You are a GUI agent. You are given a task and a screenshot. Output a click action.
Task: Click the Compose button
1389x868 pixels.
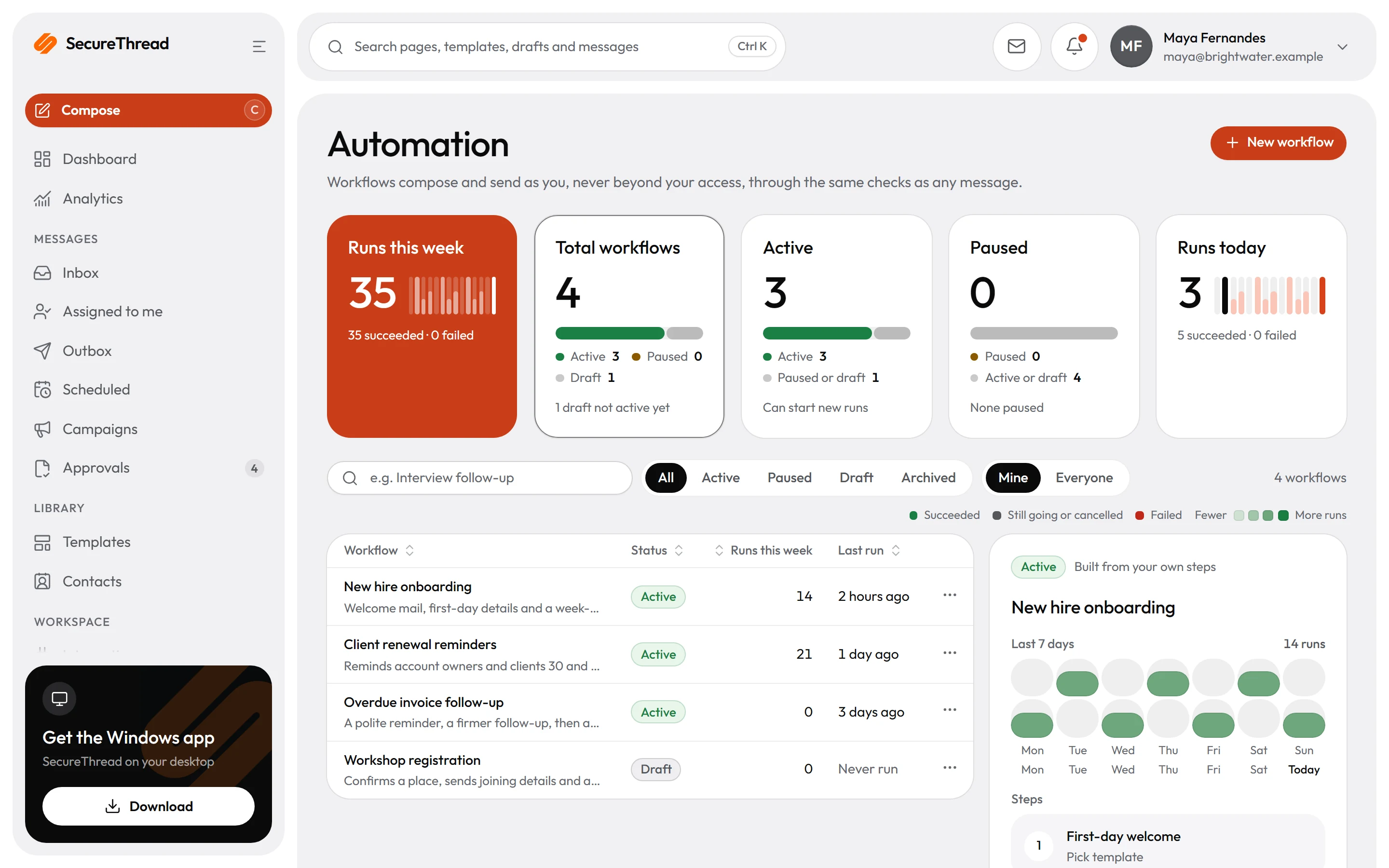point(148,110)
